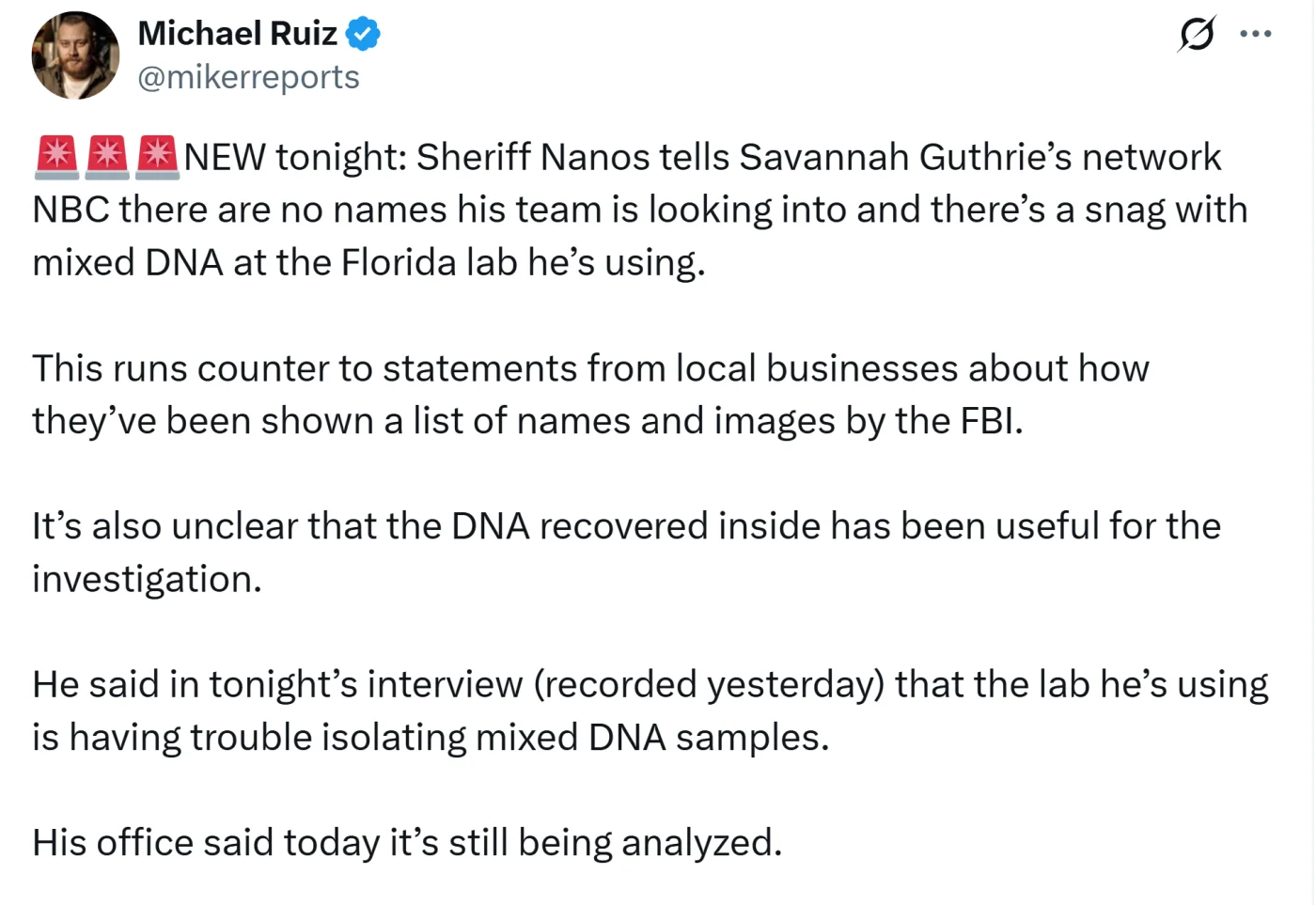
Task: Open the three-dot more options menu
Action: click(x=1255, y=35)
